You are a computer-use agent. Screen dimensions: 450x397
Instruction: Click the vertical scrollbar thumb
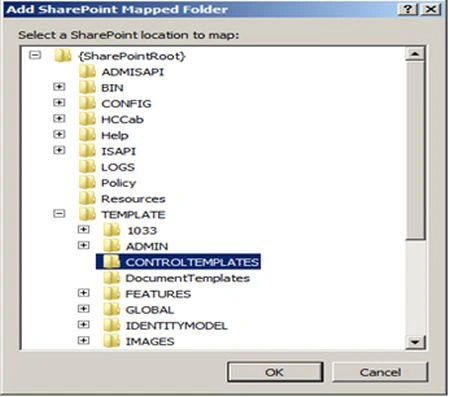click(x=415, y=150)
